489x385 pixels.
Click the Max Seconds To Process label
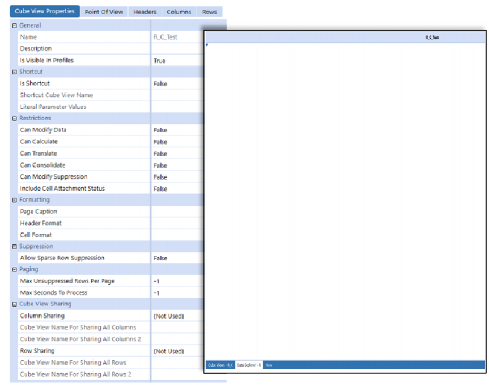53,293
